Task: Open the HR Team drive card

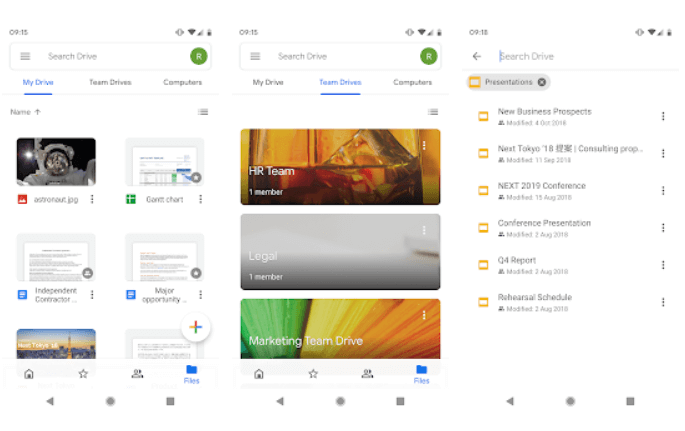Action: (340, 167)
